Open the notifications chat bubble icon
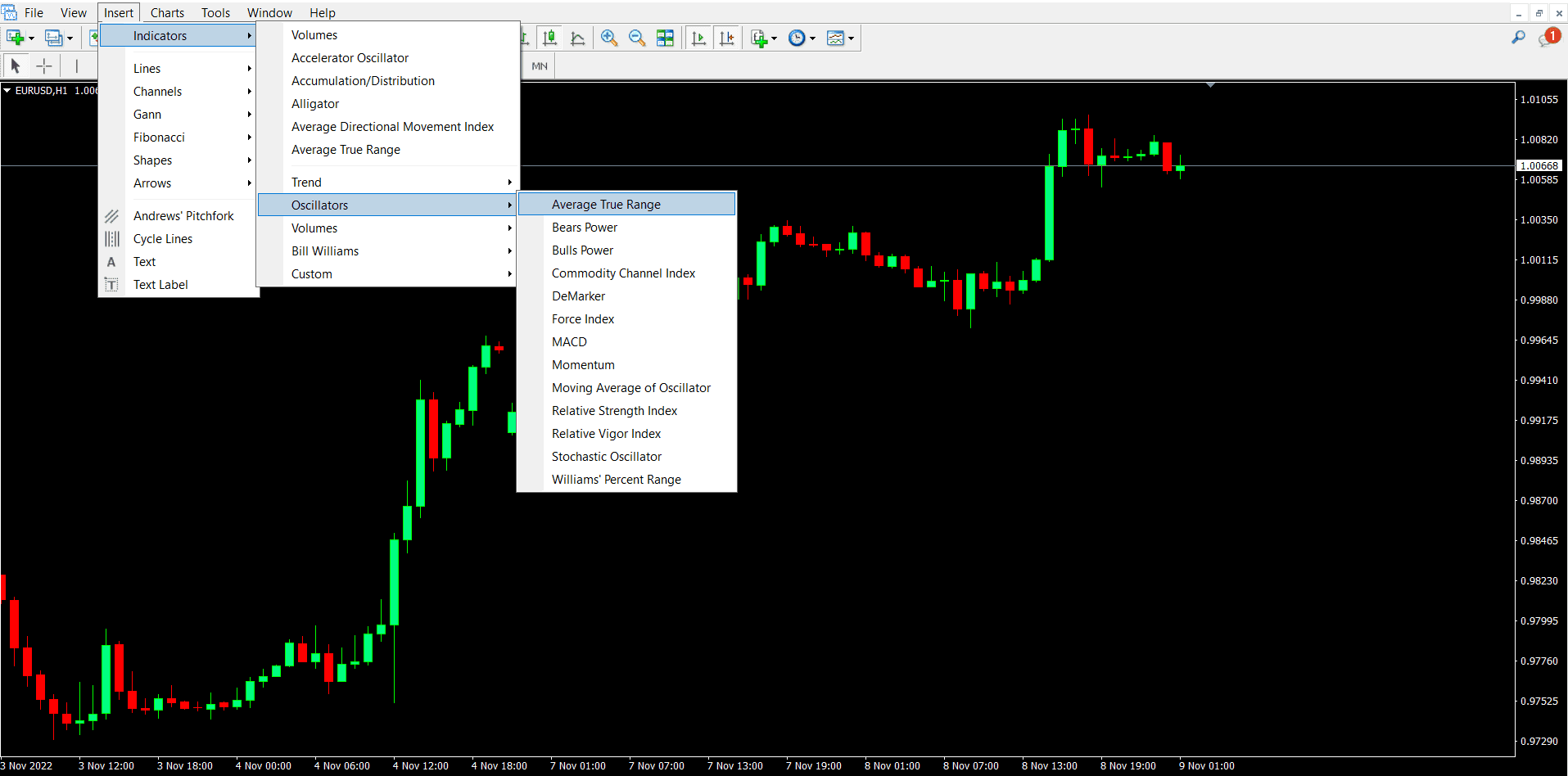1568x776 pixels. coord(1548,38)
